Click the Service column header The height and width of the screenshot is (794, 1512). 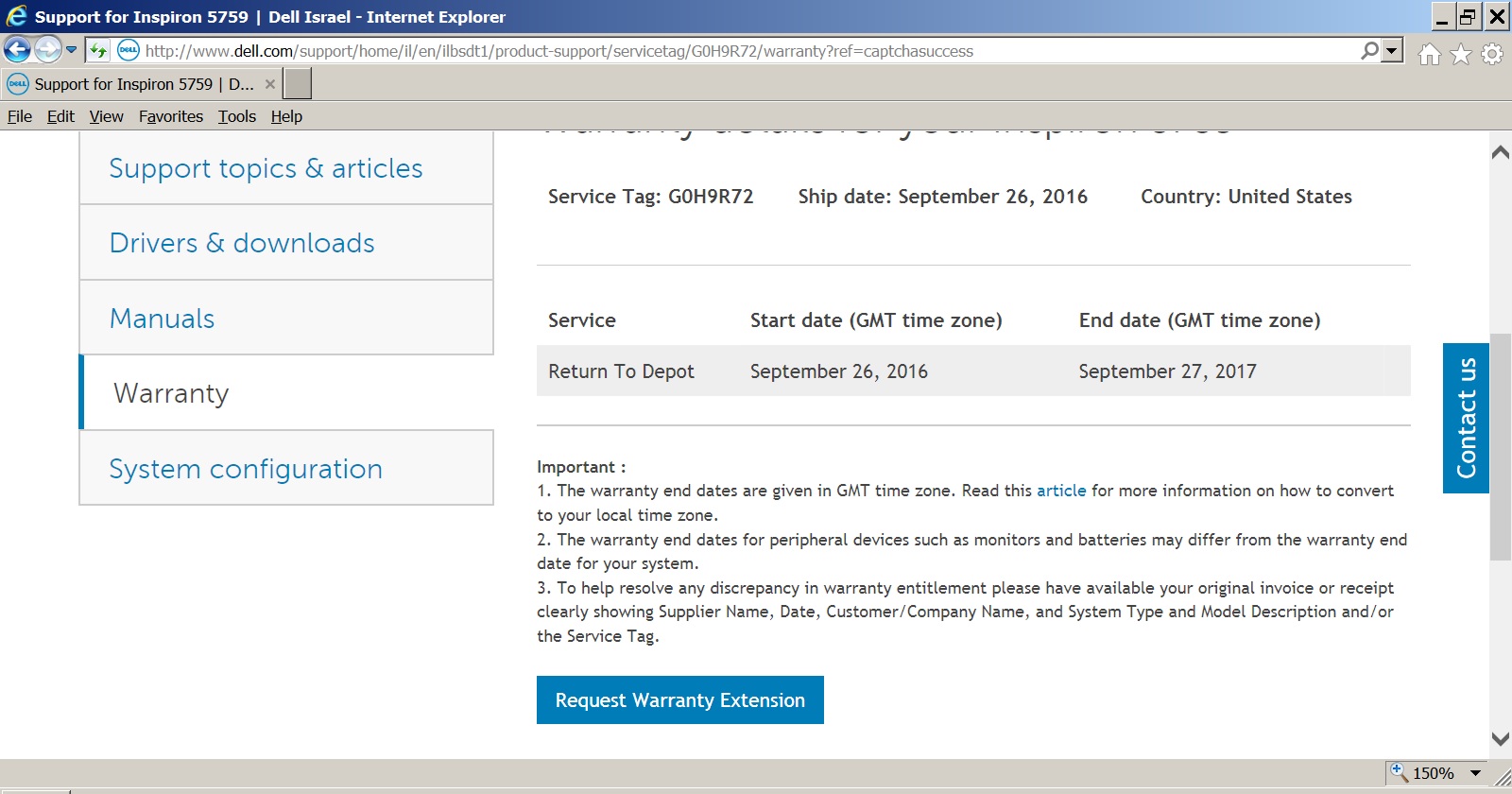coord(582,320)
